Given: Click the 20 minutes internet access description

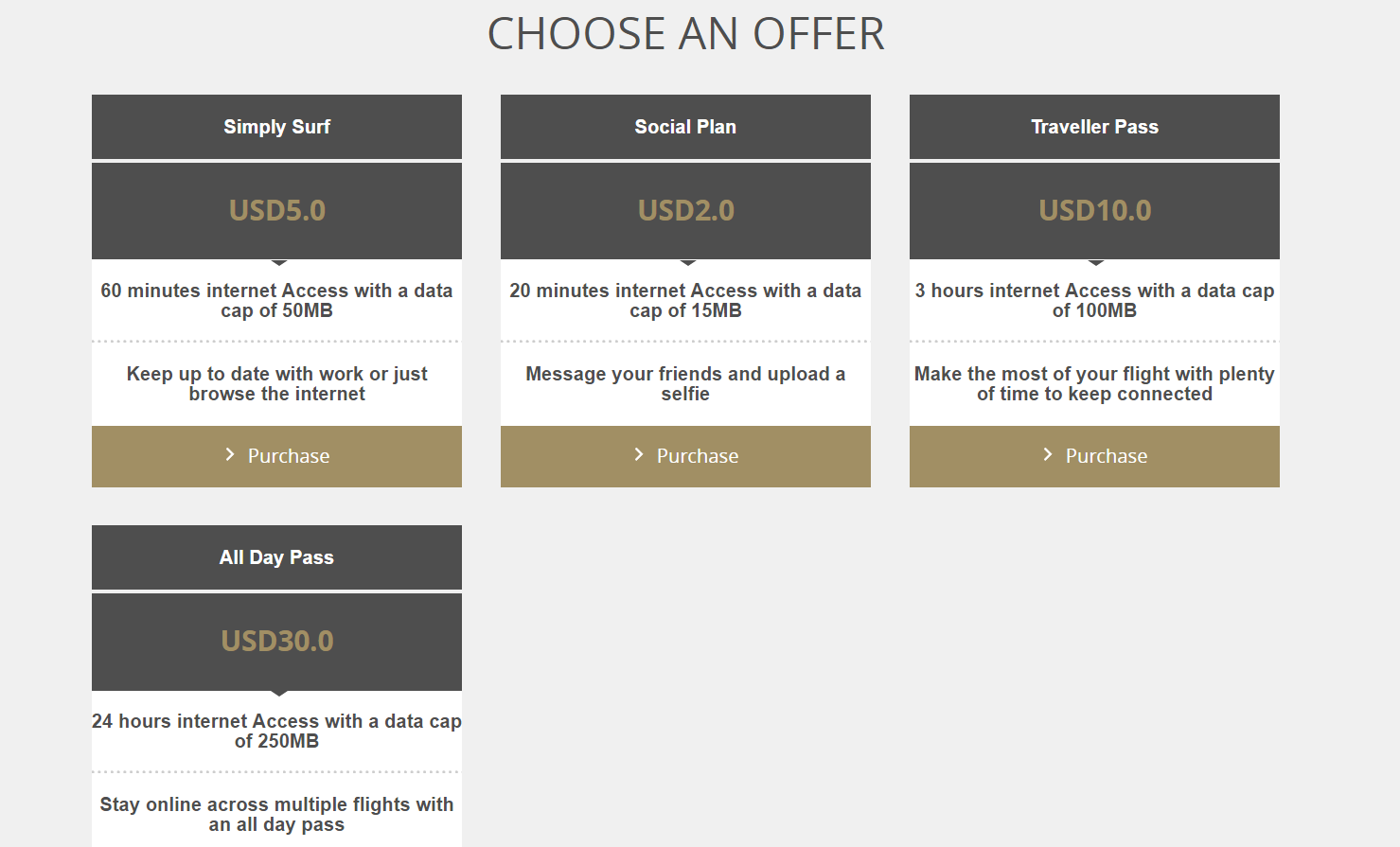Looking at the screenshot, I should [685, 301].
